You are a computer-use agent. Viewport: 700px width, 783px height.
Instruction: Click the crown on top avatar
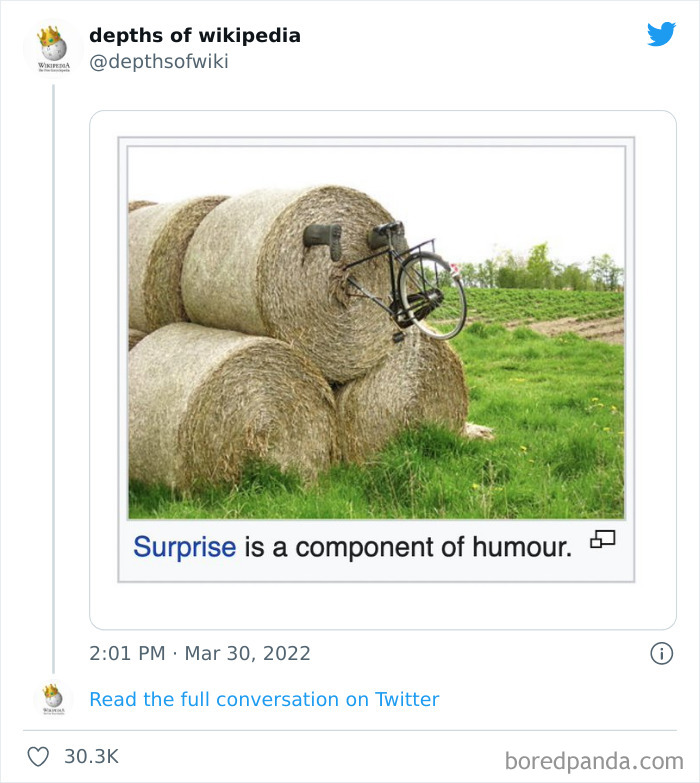point(48,36)
